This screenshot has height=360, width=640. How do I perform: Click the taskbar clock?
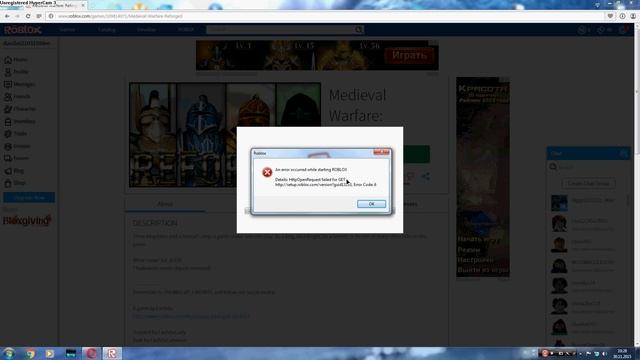(622, 353)
